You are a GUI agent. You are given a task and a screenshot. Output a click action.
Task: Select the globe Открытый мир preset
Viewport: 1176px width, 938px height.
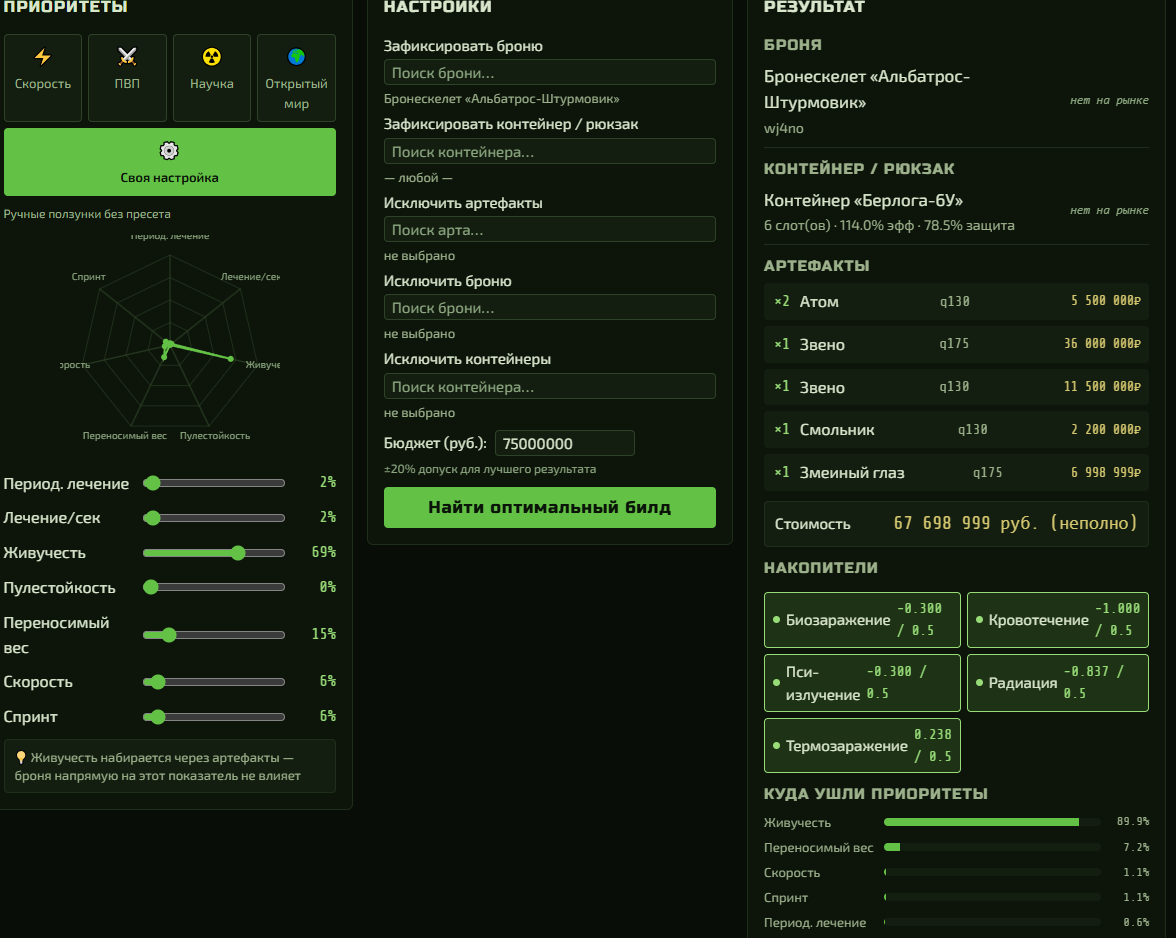pos(296,78)
